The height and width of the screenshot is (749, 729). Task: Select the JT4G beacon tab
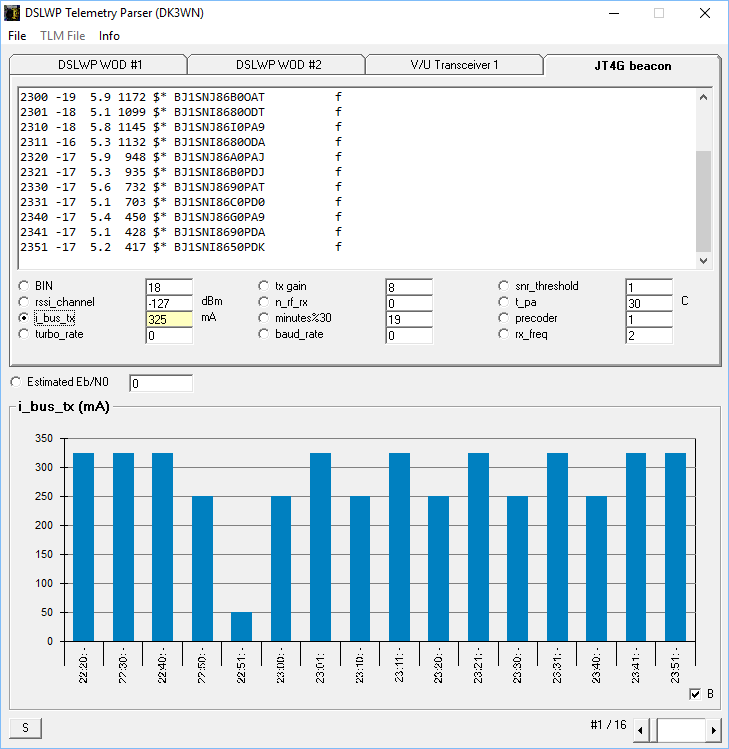633,65
